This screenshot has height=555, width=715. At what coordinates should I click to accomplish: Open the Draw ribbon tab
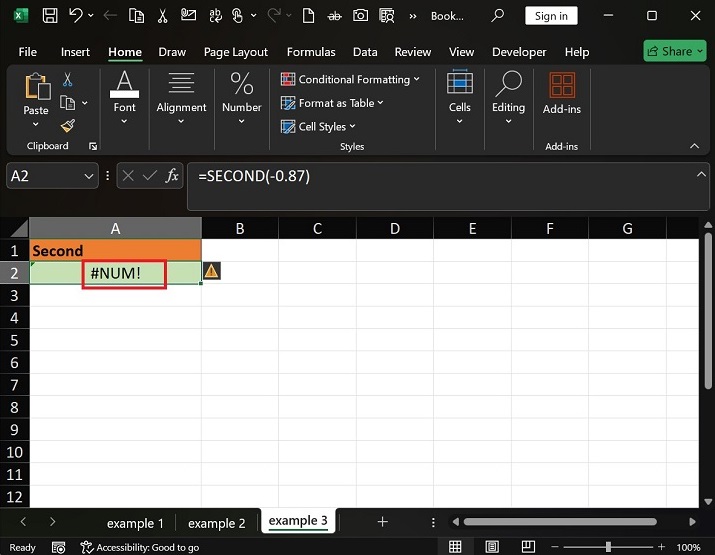click(172, 52)
